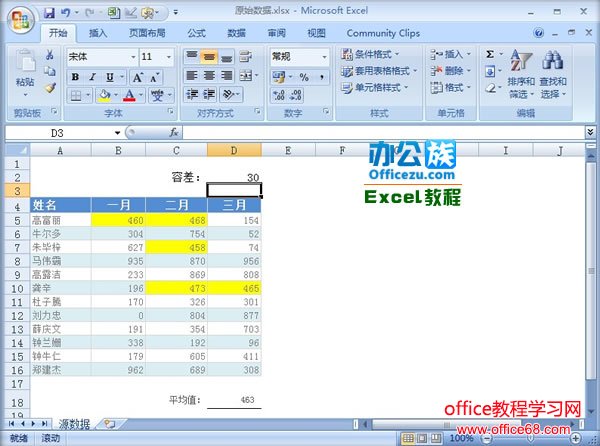Apply yellow fill color bucket
Screen dimensions: 600x446
104,95
